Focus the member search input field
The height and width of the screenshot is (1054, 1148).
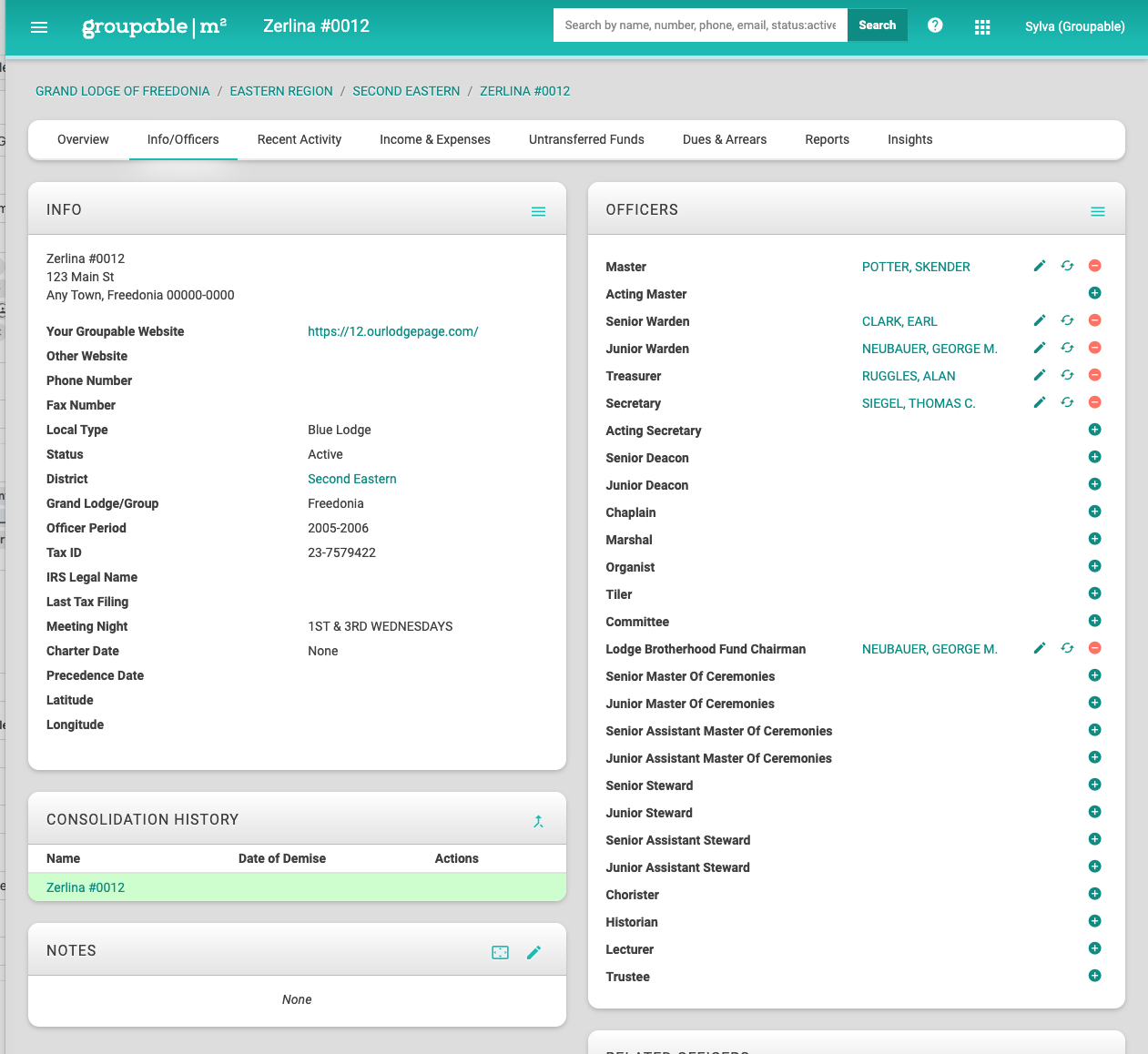pos(700,25)
